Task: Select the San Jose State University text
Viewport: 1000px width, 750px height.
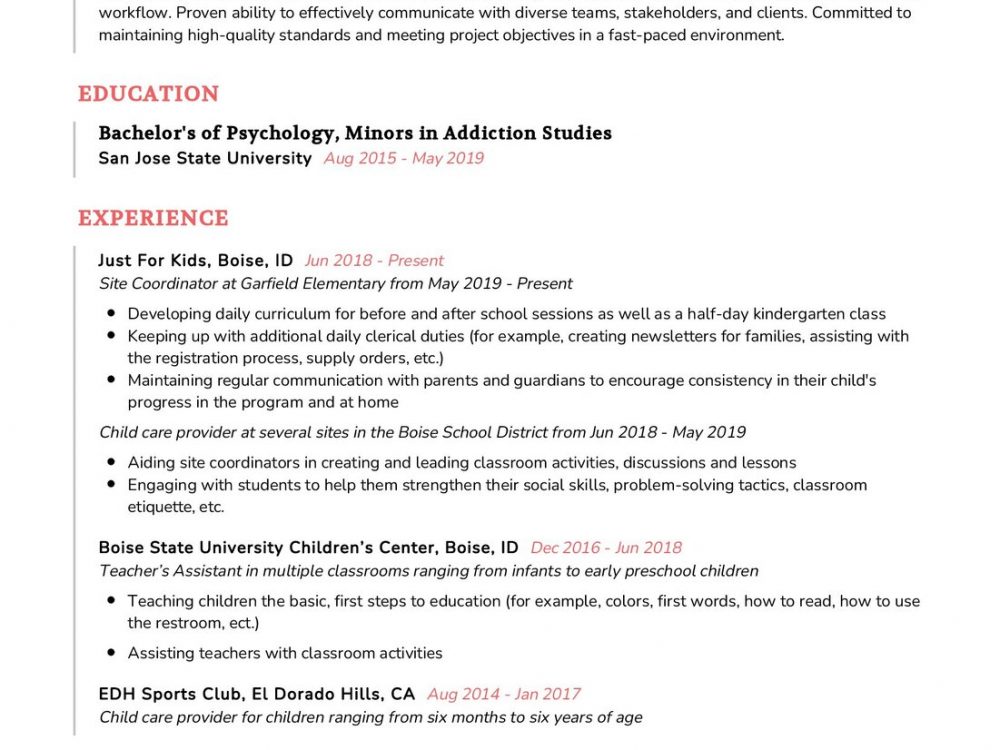Action: click(205, 158)
